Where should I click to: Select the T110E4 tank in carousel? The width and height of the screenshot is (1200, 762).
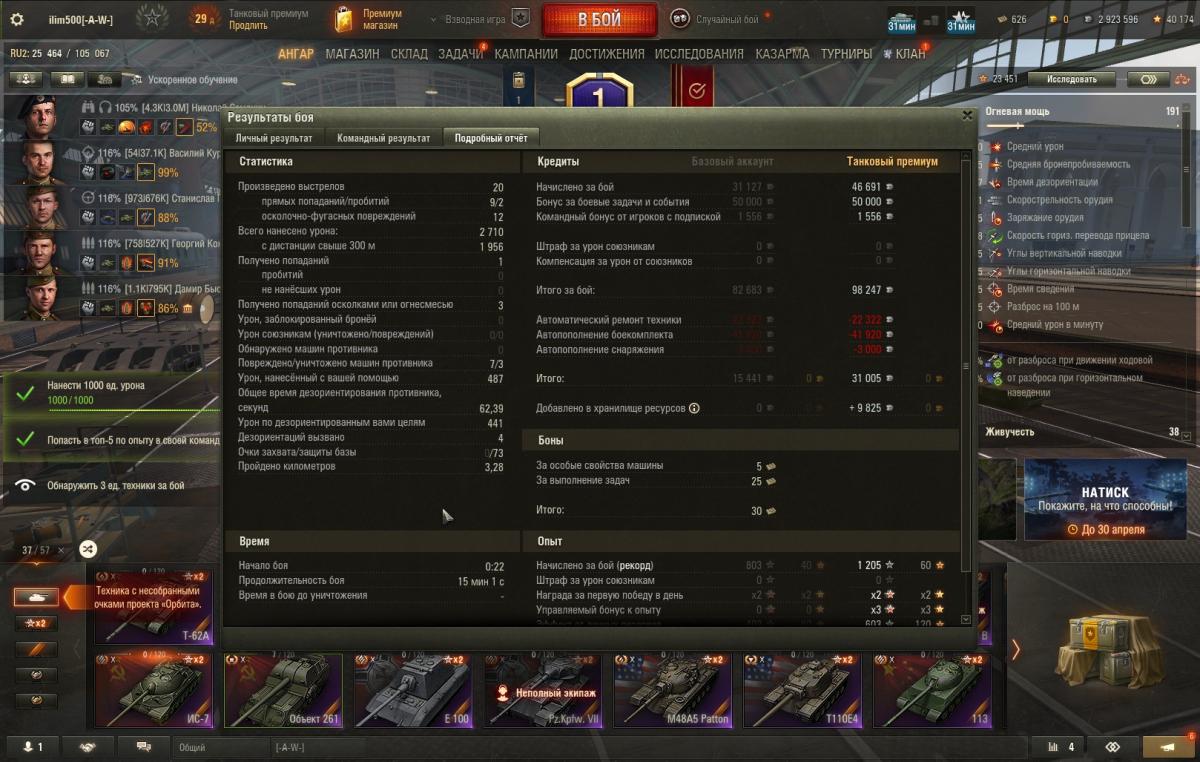click(x=802, y=690)
